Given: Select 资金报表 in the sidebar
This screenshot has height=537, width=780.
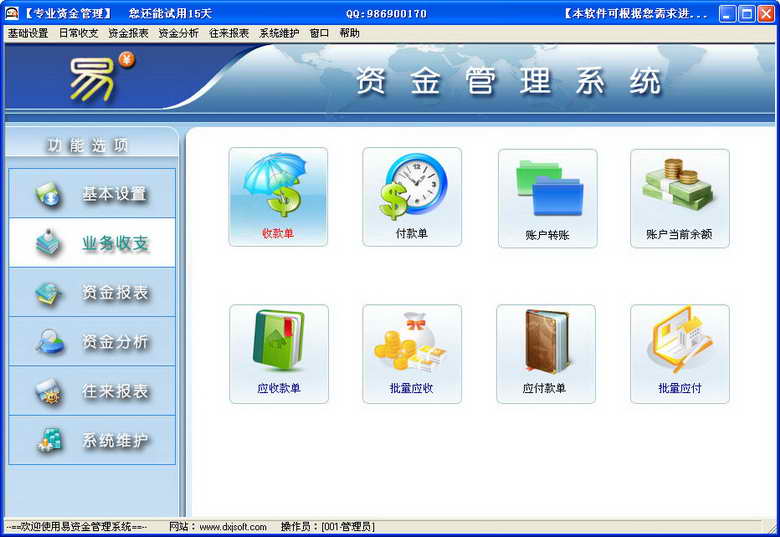Looking at the screenshot, I should (92, 292).
